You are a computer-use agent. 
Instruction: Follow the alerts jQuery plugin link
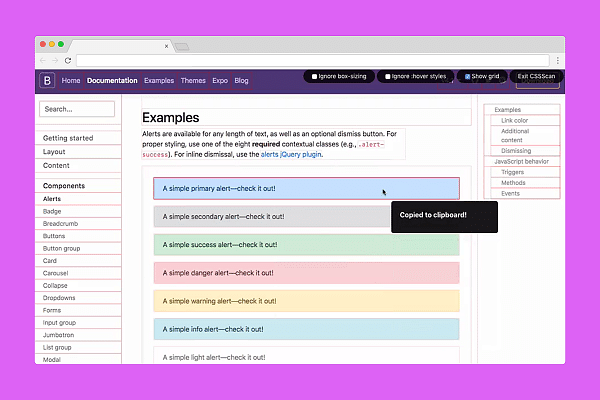click(291, 155)
